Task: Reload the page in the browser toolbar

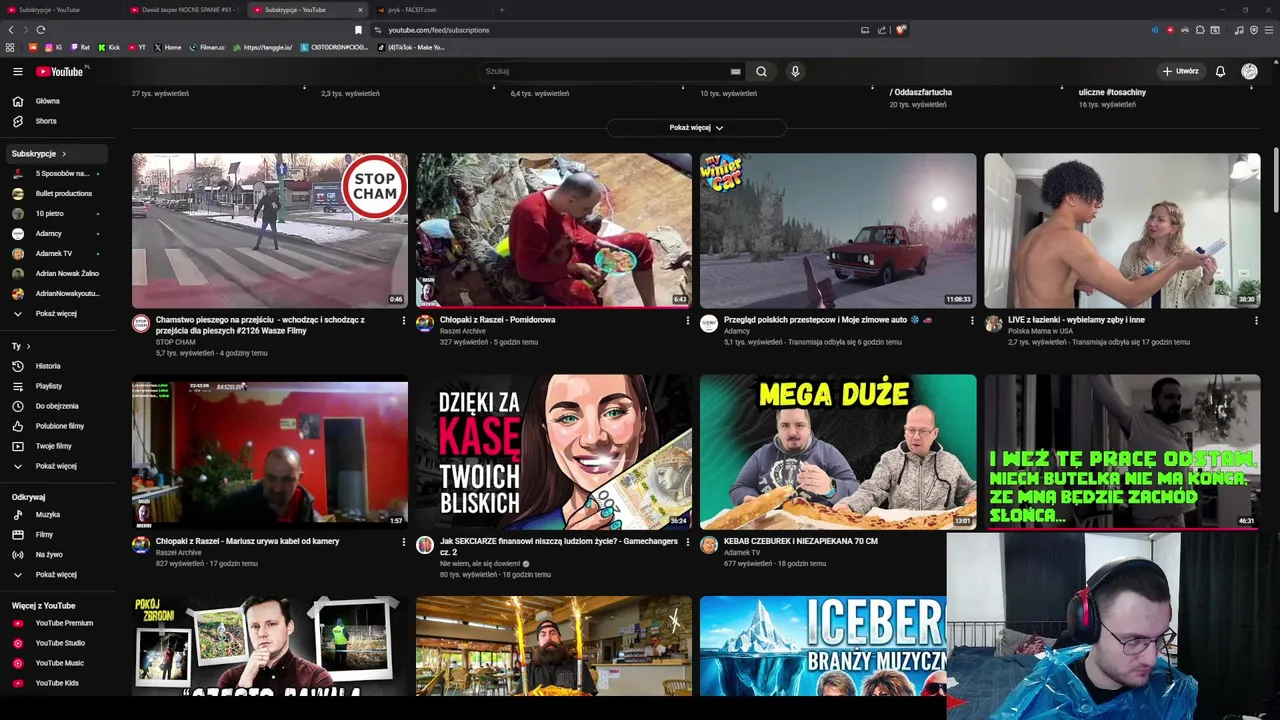Action: (41, 30)
